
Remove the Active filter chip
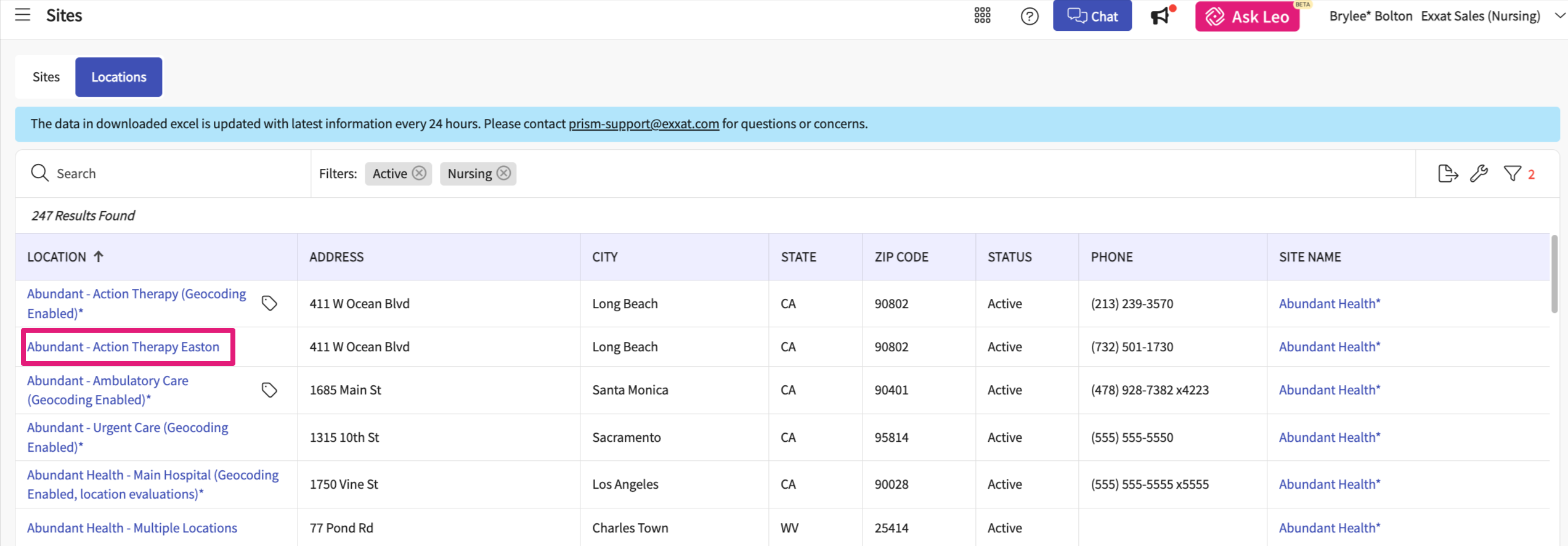coord(420,173)
